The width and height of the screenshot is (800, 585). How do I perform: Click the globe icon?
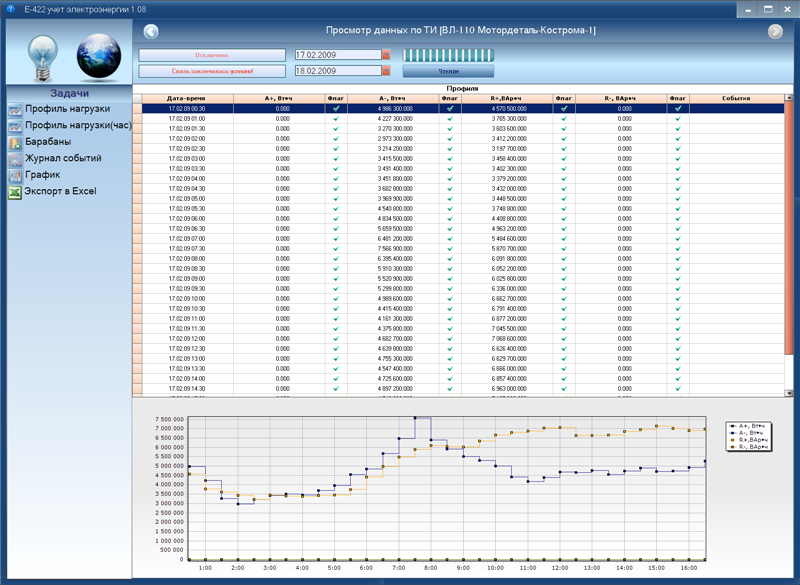click(x=98, y=56)
